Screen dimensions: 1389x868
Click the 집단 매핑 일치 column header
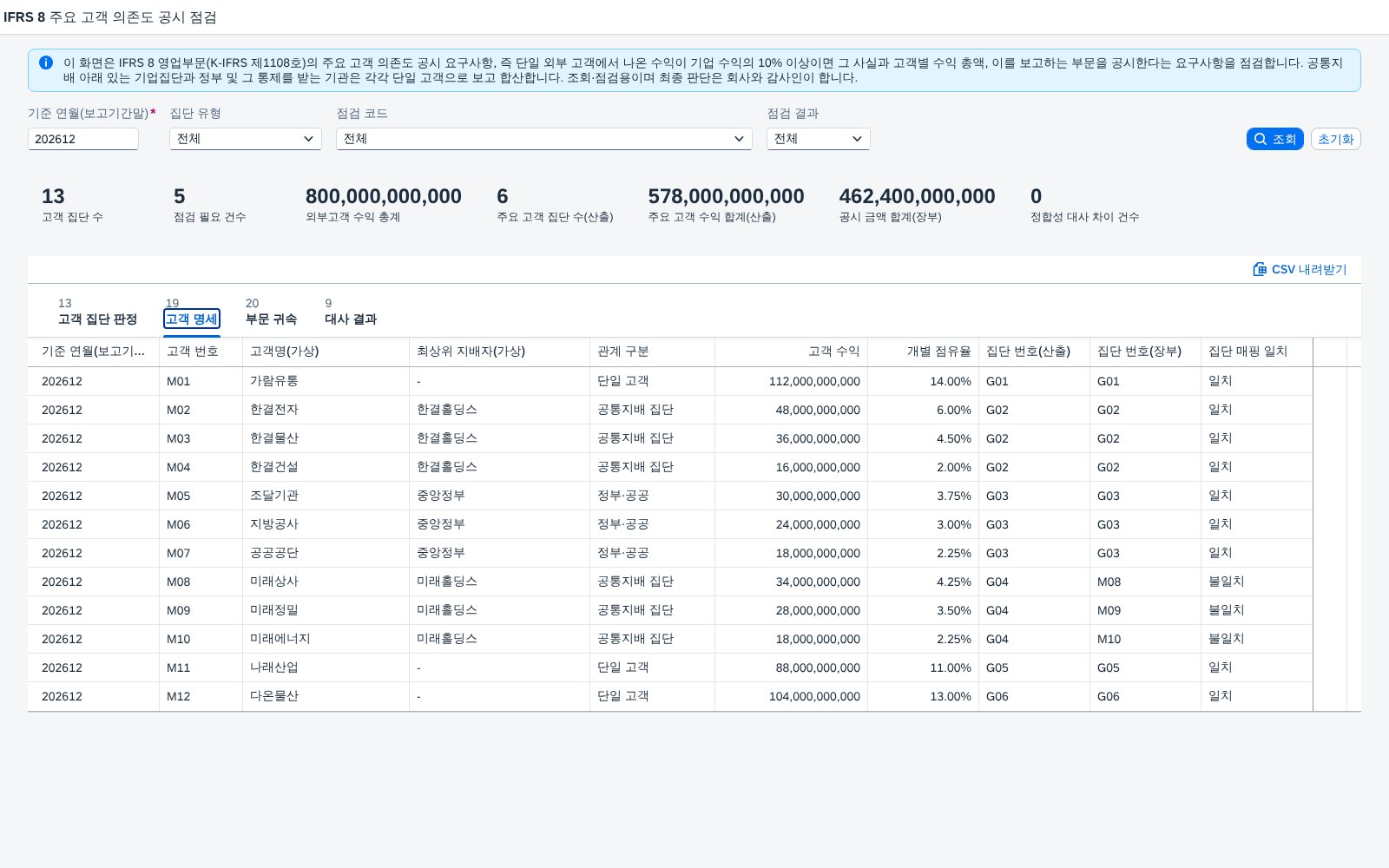point(1256,352)
